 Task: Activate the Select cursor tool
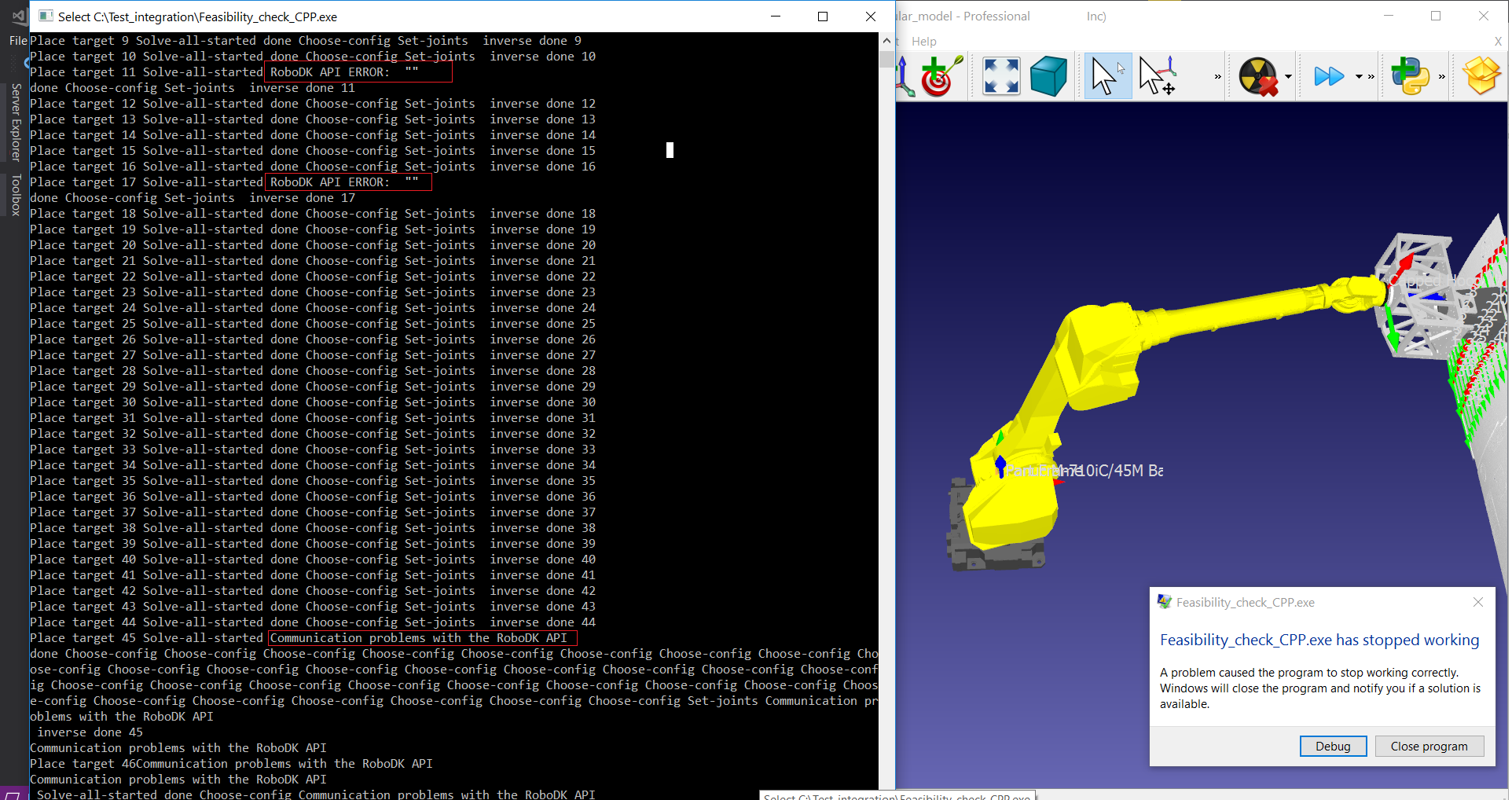(1106, 77)
